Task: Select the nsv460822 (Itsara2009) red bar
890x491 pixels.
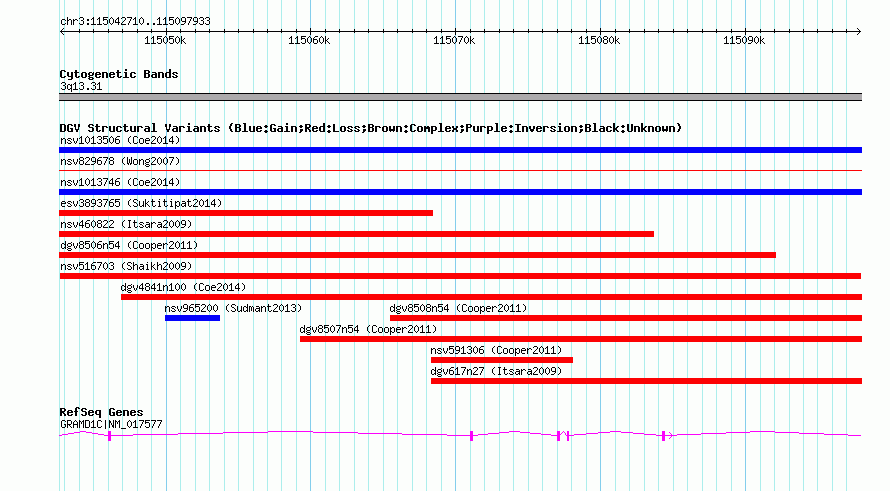Action: [x=356, y=234]
